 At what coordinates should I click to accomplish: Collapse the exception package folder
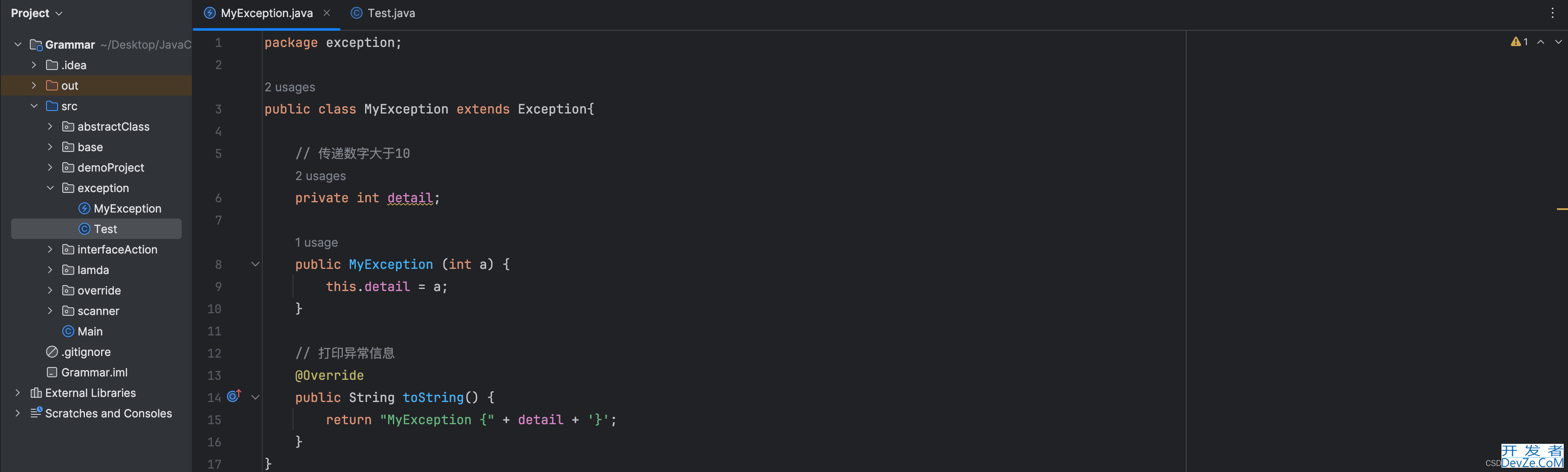(x=50, y=188)
